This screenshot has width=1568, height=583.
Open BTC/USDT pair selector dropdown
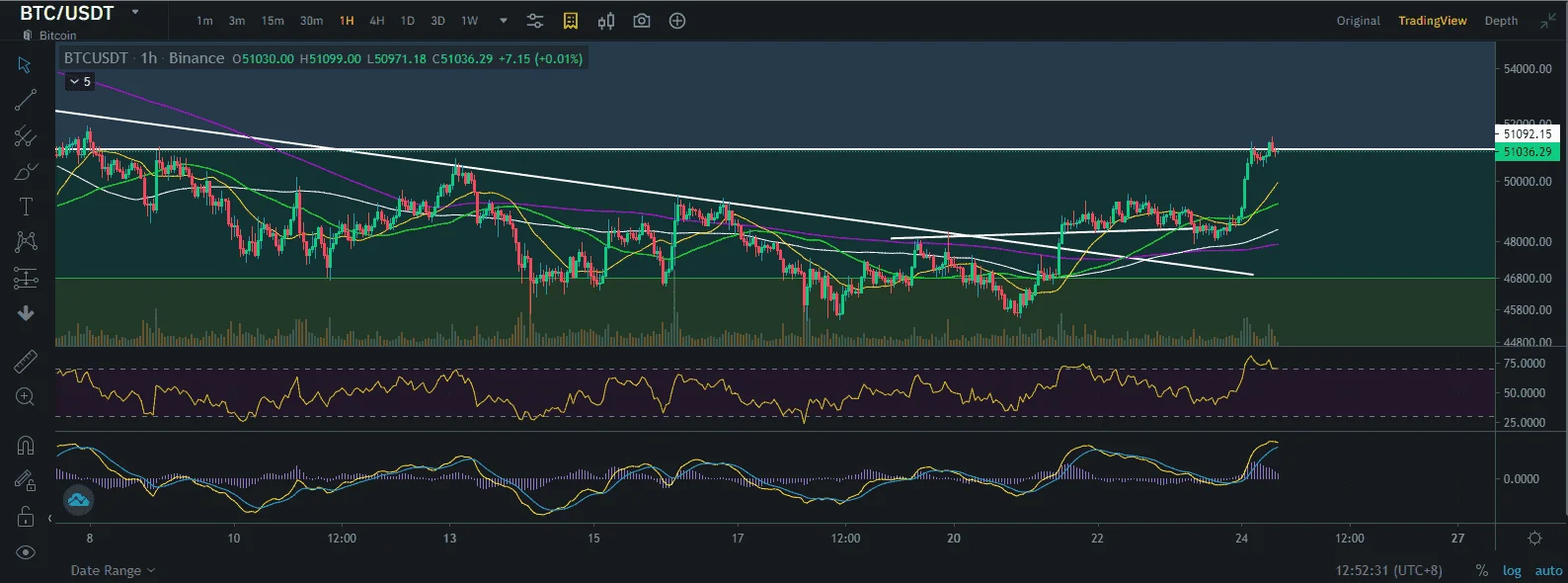(135, 13)
